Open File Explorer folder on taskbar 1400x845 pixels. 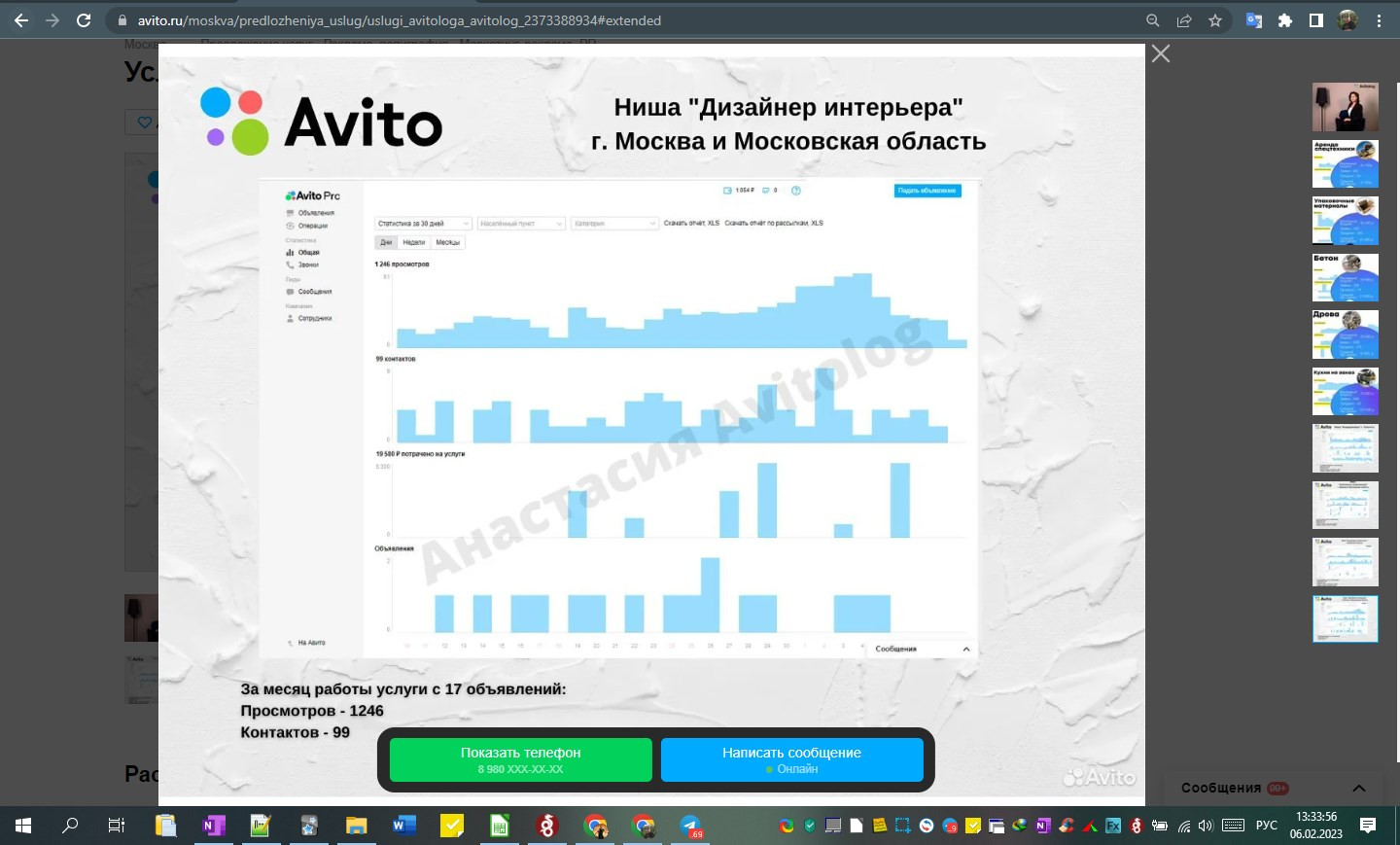pos(356,826)
